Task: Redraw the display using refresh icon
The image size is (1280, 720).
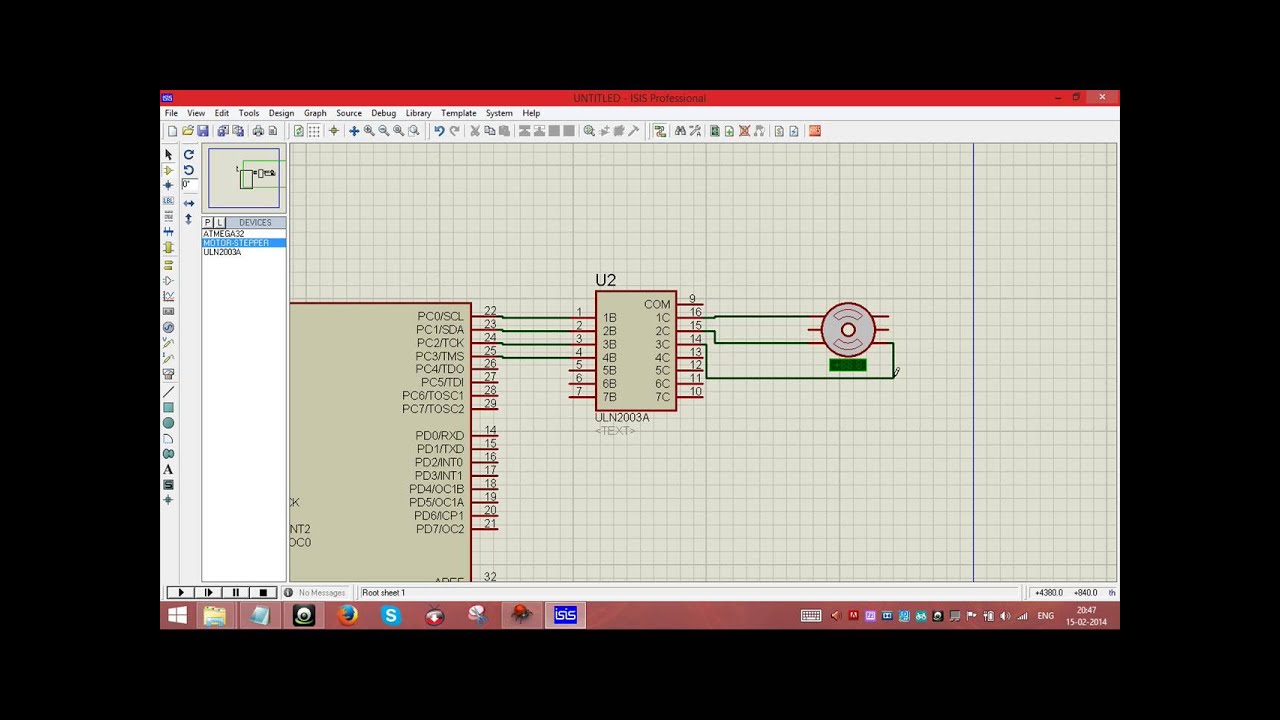Action: pyautogui.click(x=298, y=131)
